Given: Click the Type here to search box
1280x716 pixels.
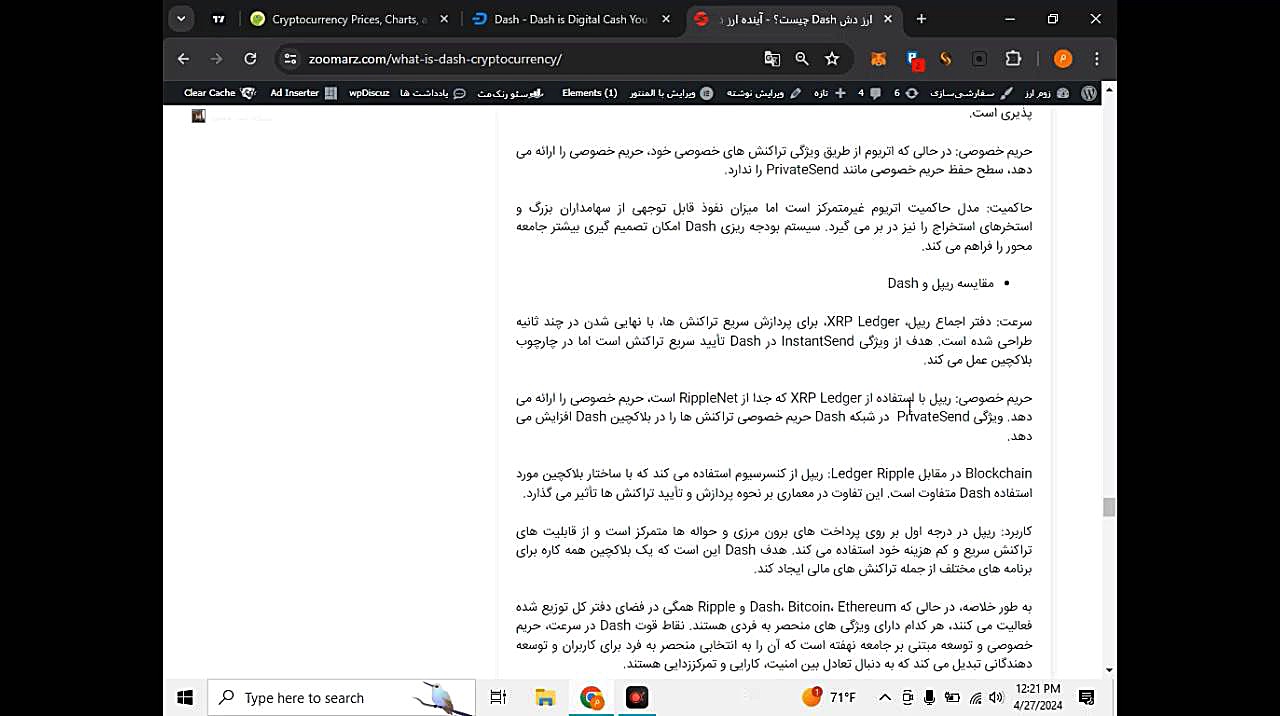Looking at the screenshot, I should (343, 698).
